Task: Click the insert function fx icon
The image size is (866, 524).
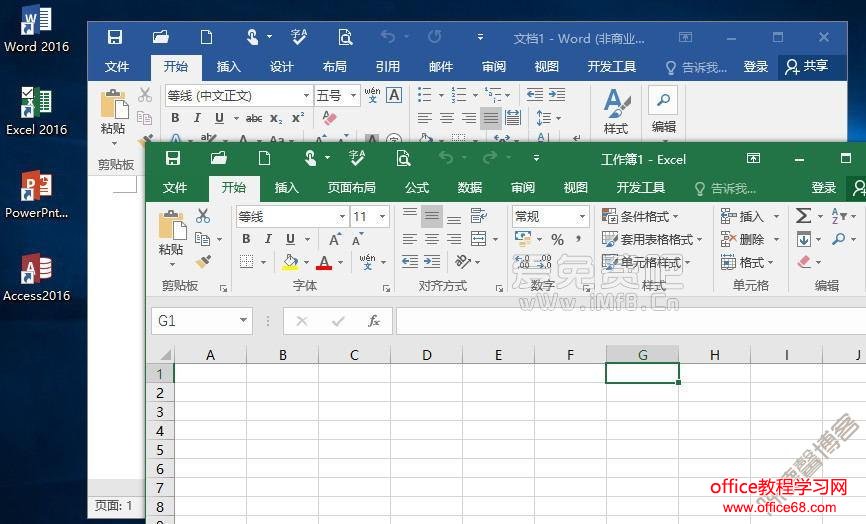Action: point(374,321)
